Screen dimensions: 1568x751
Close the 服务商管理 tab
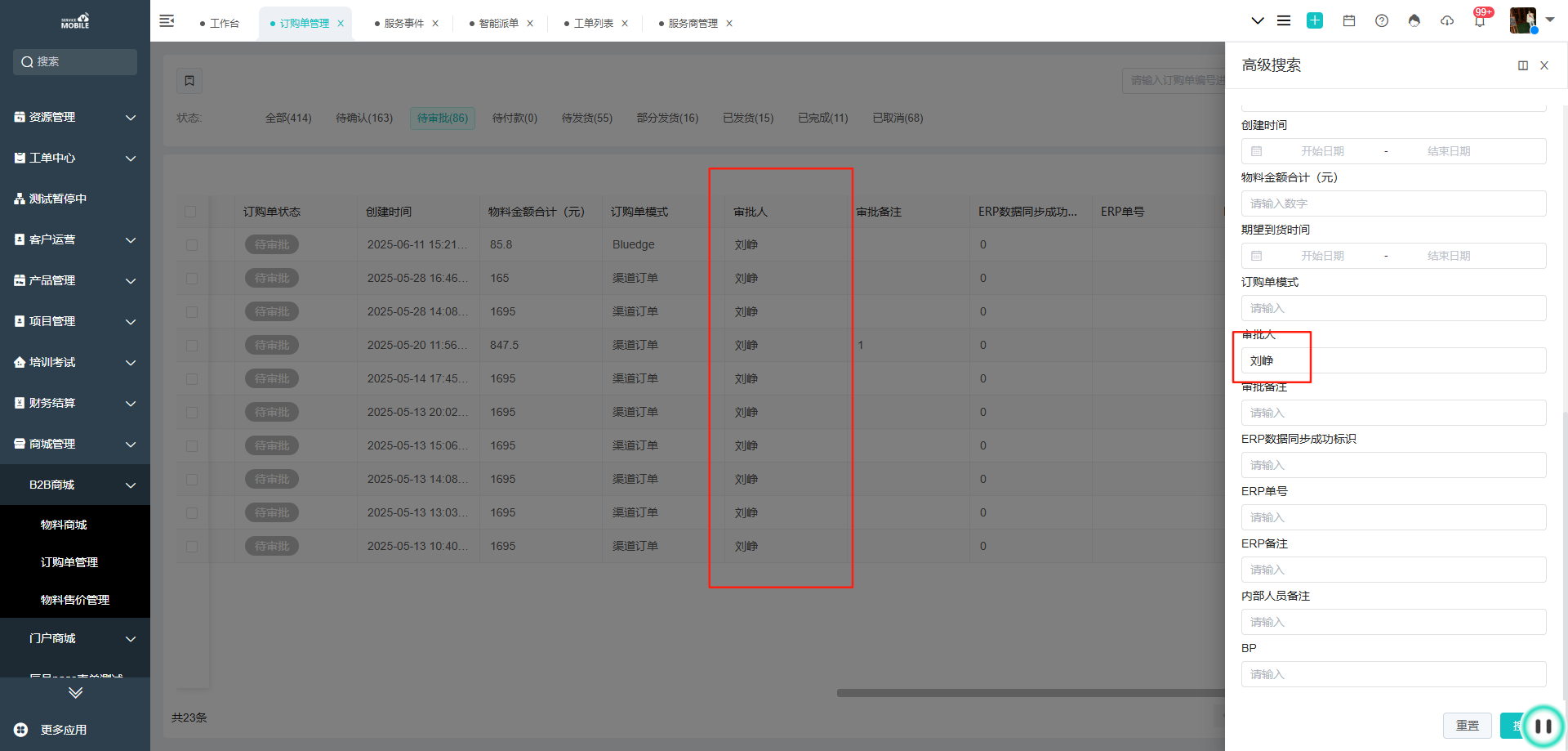(729, 24)
